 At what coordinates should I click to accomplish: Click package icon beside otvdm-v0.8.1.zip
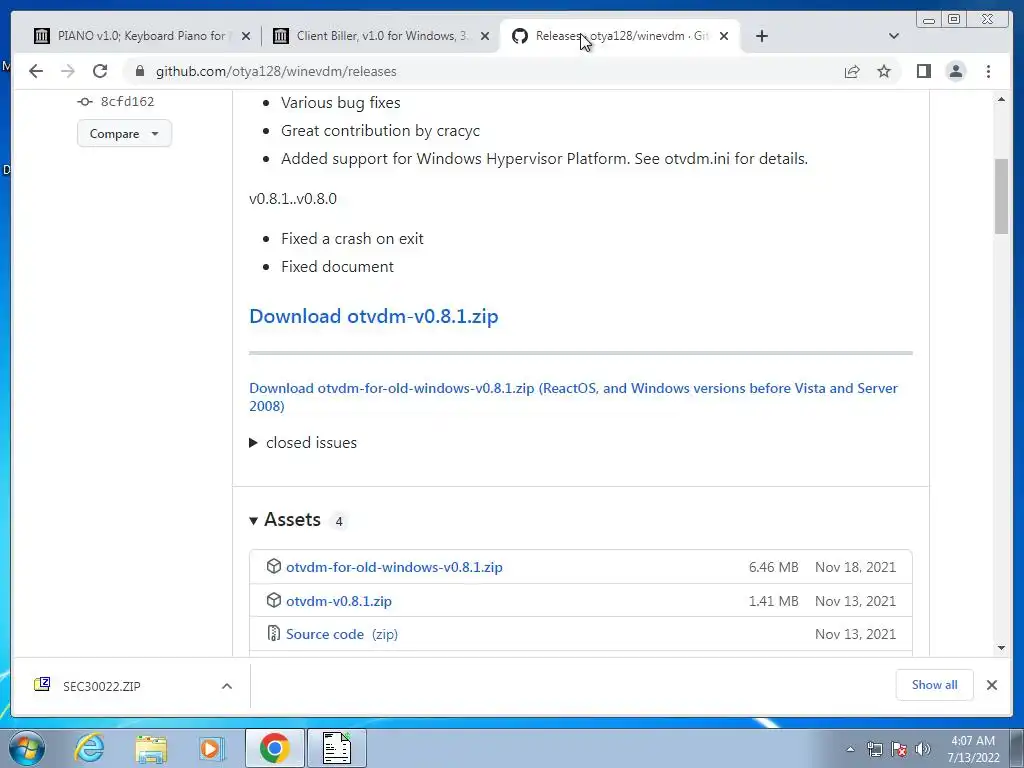[274, 600]
